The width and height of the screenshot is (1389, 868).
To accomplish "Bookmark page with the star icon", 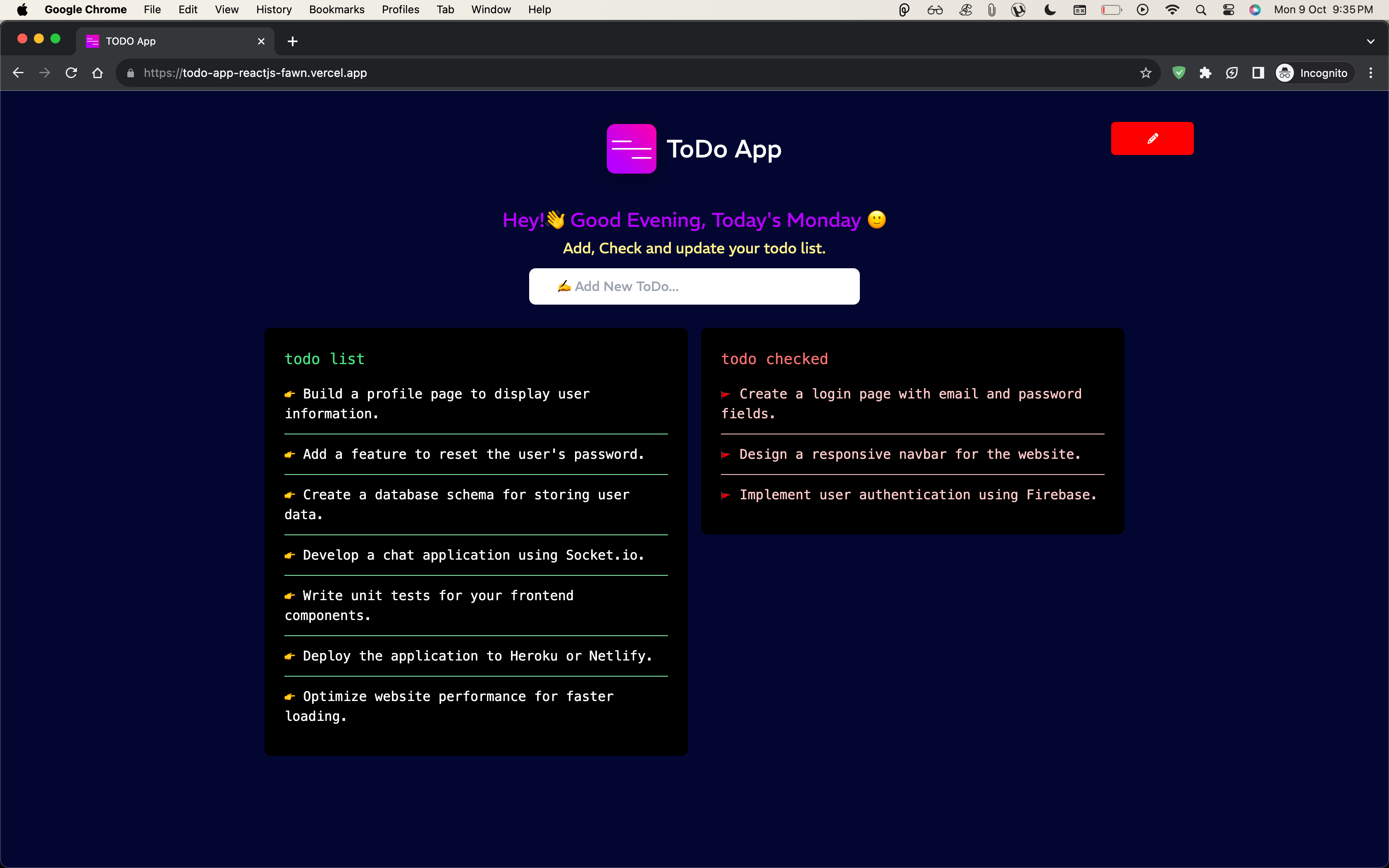I will coord(1146,73).
